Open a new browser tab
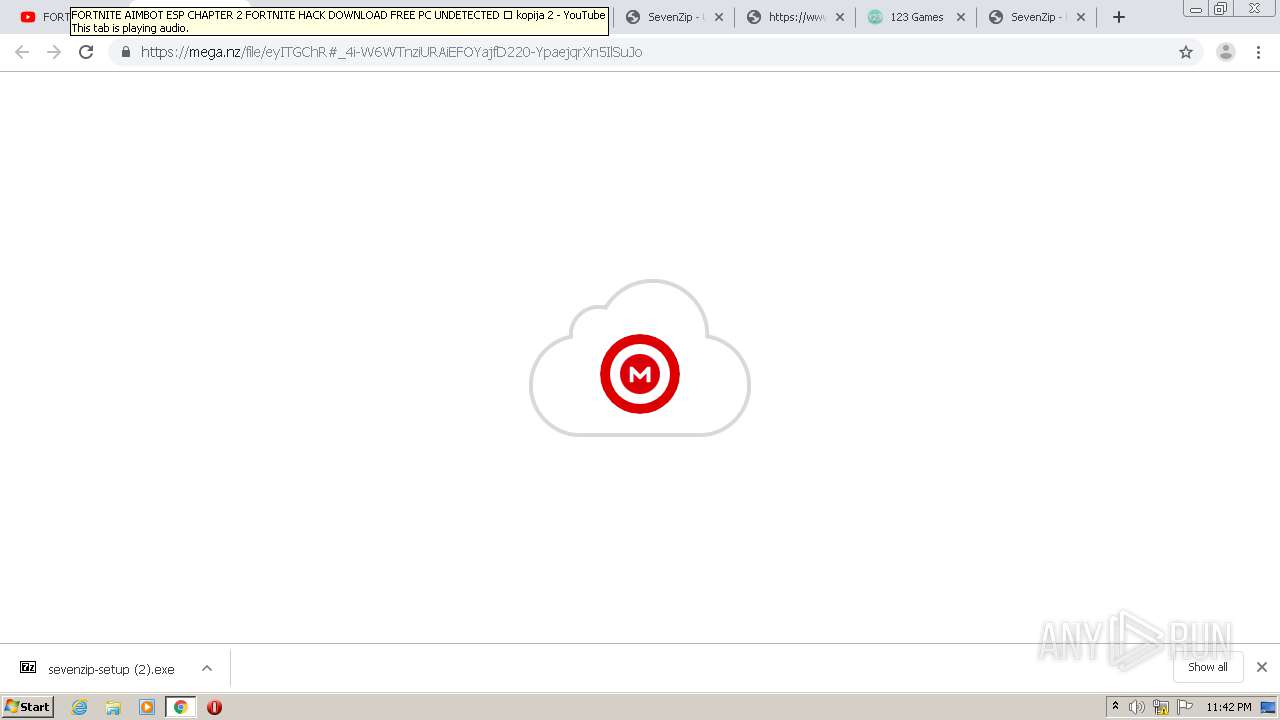1280x720 pixels. coord(1118,17)
